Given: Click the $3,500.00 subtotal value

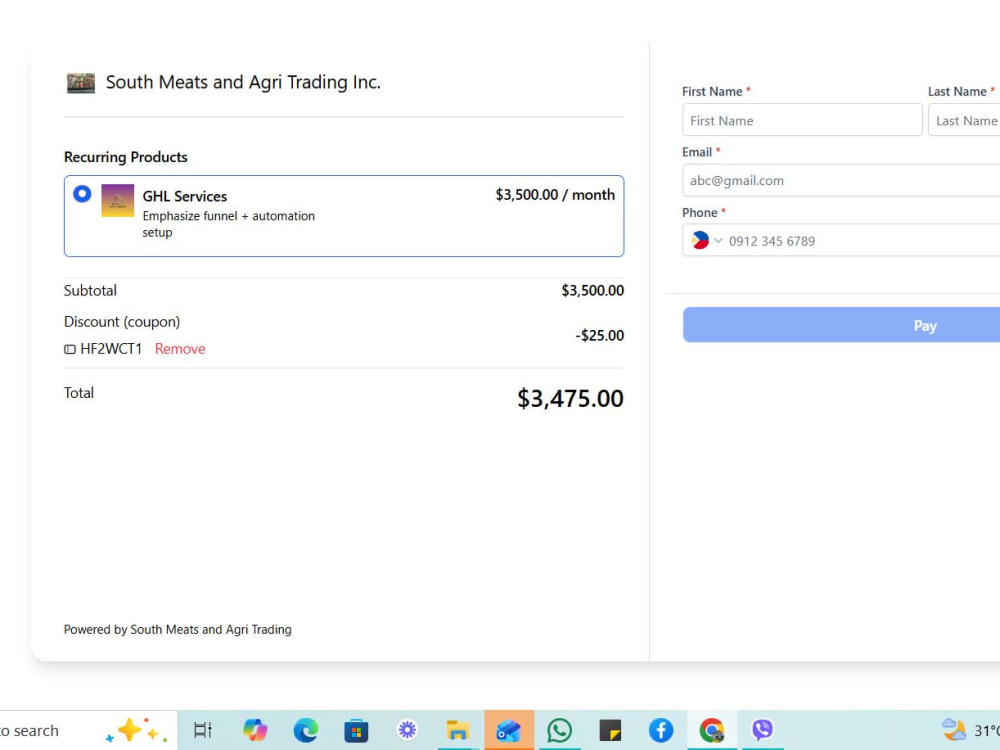Looking at the screenshot, I should pos(592,291).
